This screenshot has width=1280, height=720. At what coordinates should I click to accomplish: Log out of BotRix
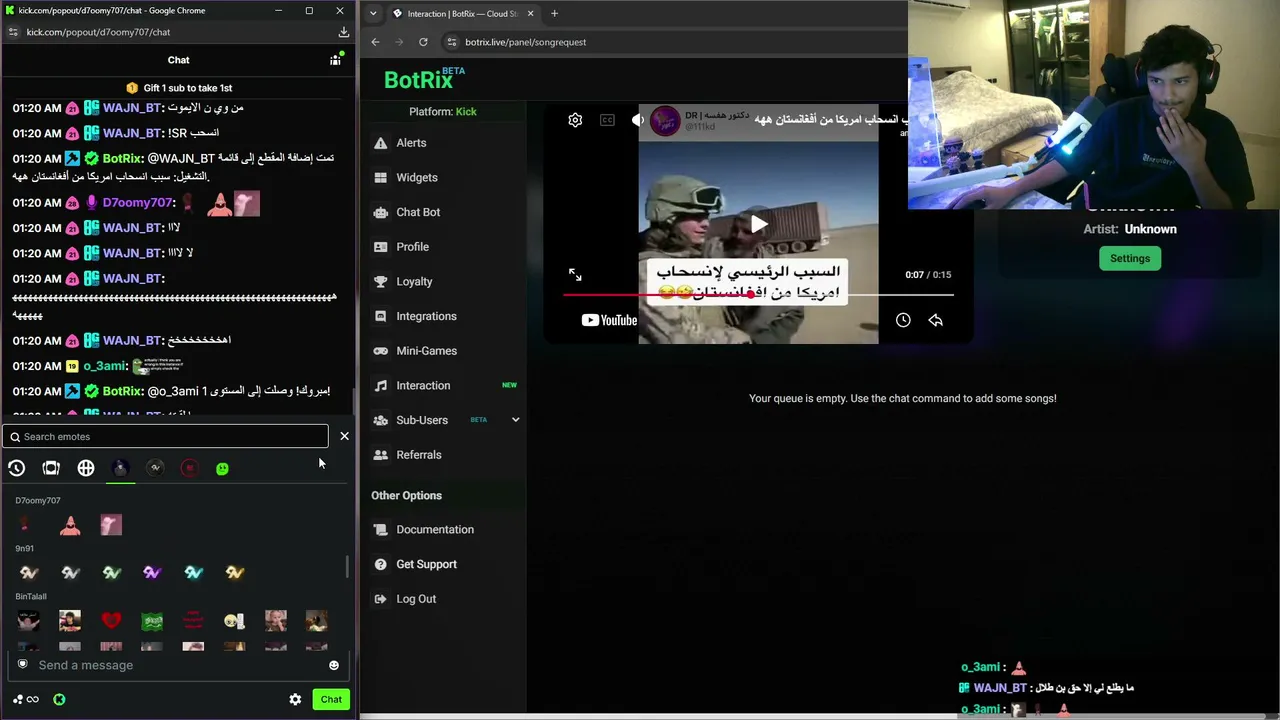click(x=415, y=599)
